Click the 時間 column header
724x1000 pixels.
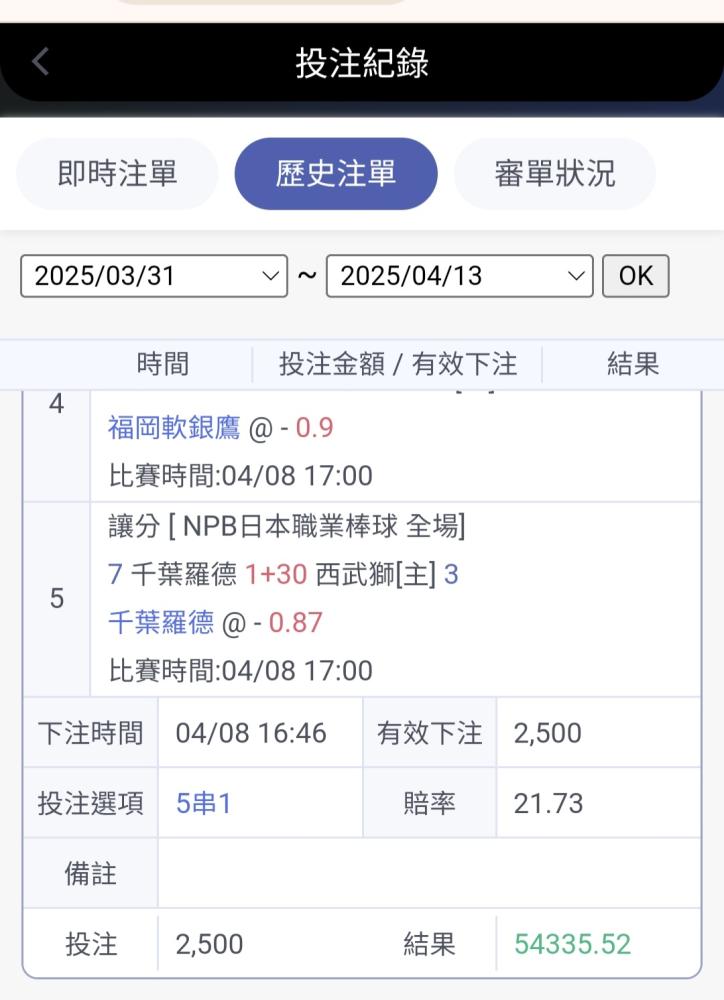tap(163, 364)
